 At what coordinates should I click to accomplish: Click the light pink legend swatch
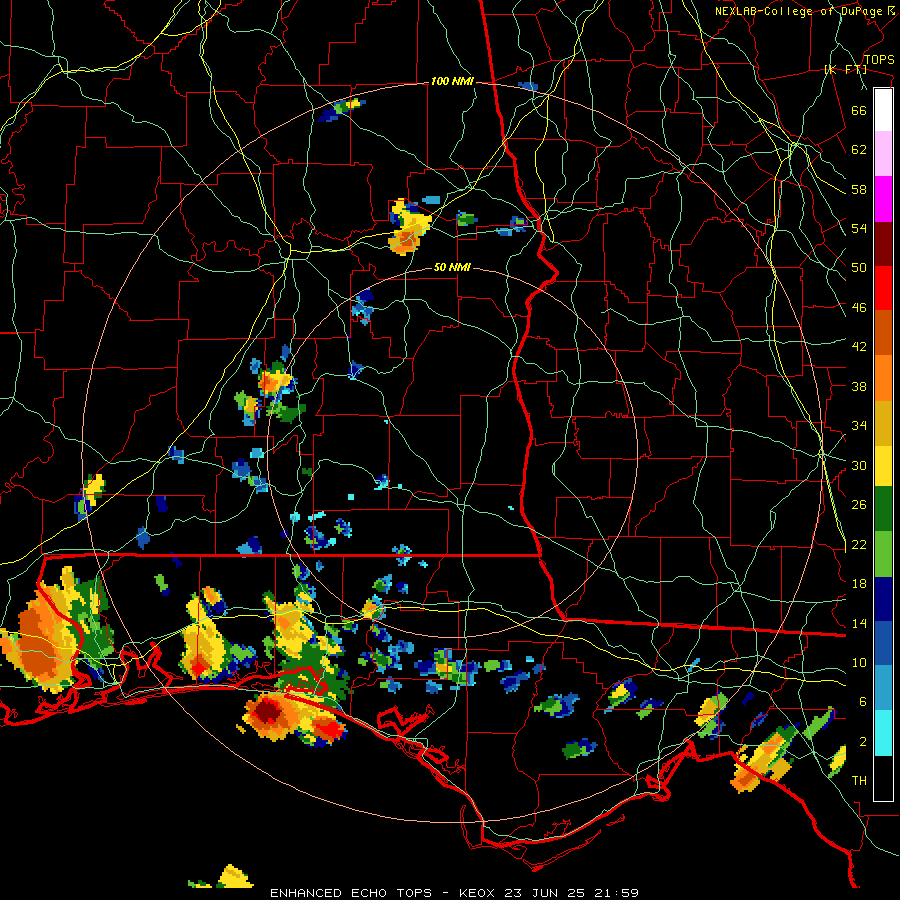tap(883, 154)
